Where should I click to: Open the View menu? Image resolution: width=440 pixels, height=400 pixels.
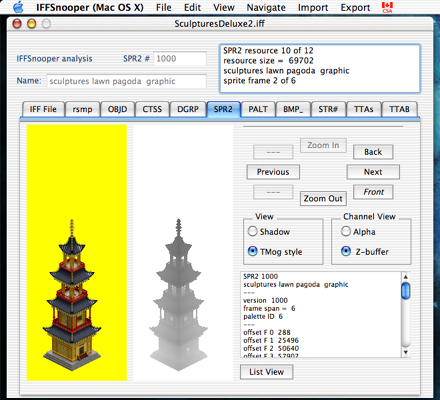(x=224, y=7)
